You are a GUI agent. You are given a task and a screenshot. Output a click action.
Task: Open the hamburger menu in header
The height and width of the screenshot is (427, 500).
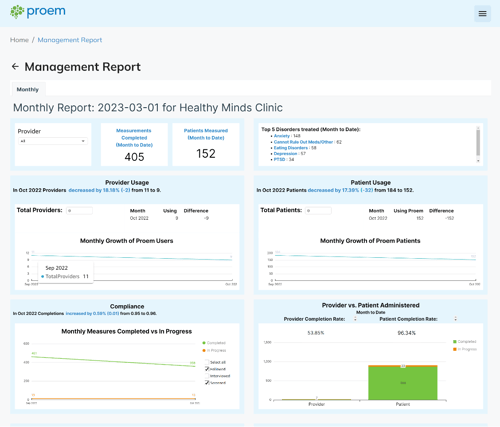[482, 14]
